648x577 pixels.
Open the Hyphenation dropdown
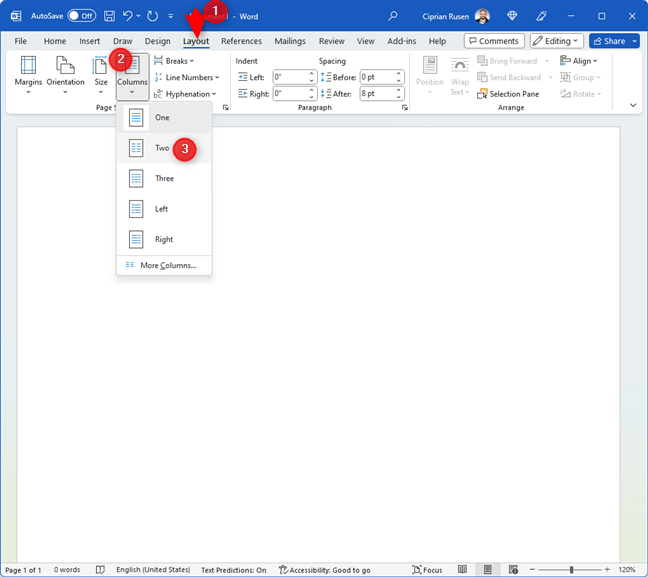point(185,94)
